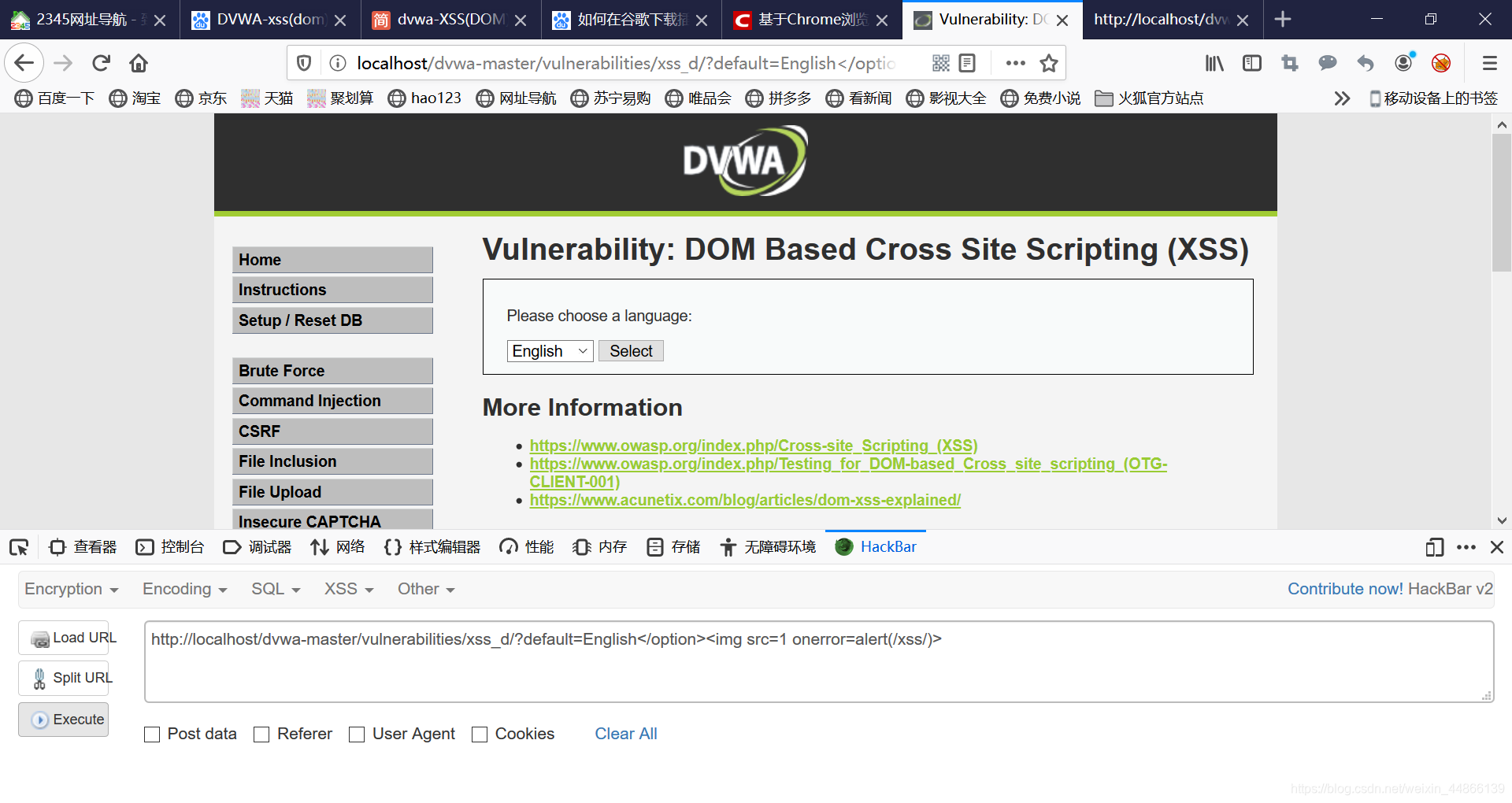Image resolution: width=1512 pixels, height=803 pixels.
Task: Switch to the 样式编辑器 style editor tab
Action: click(x=432, y=547)
